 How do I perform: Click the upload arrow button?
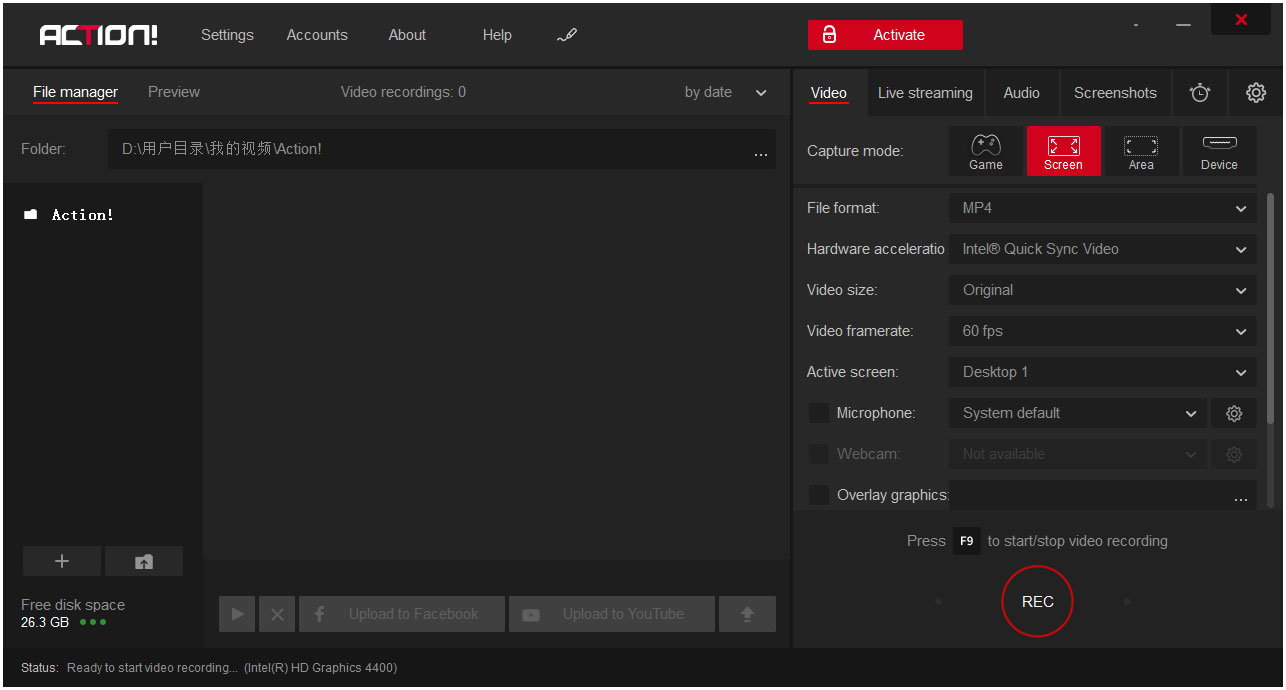point(747,614)
